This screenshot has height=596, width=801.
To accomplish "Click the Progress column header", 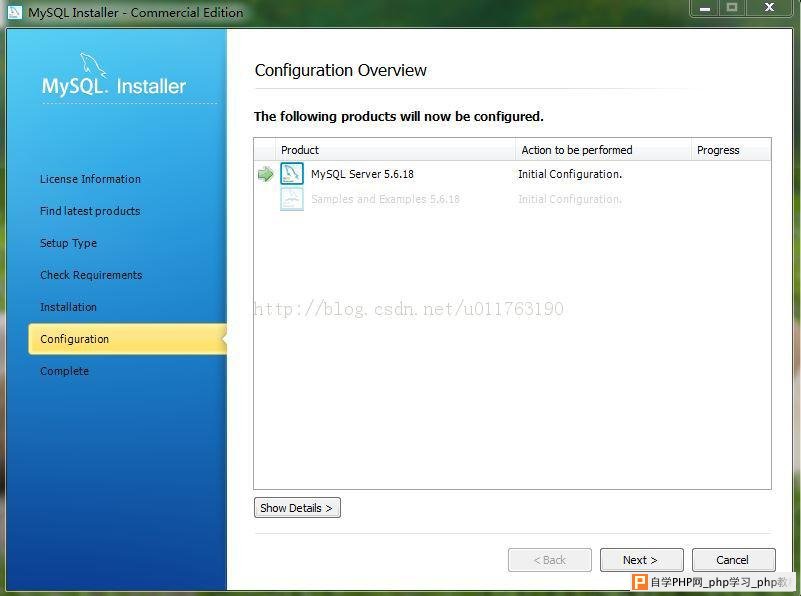I will point(731,150).
